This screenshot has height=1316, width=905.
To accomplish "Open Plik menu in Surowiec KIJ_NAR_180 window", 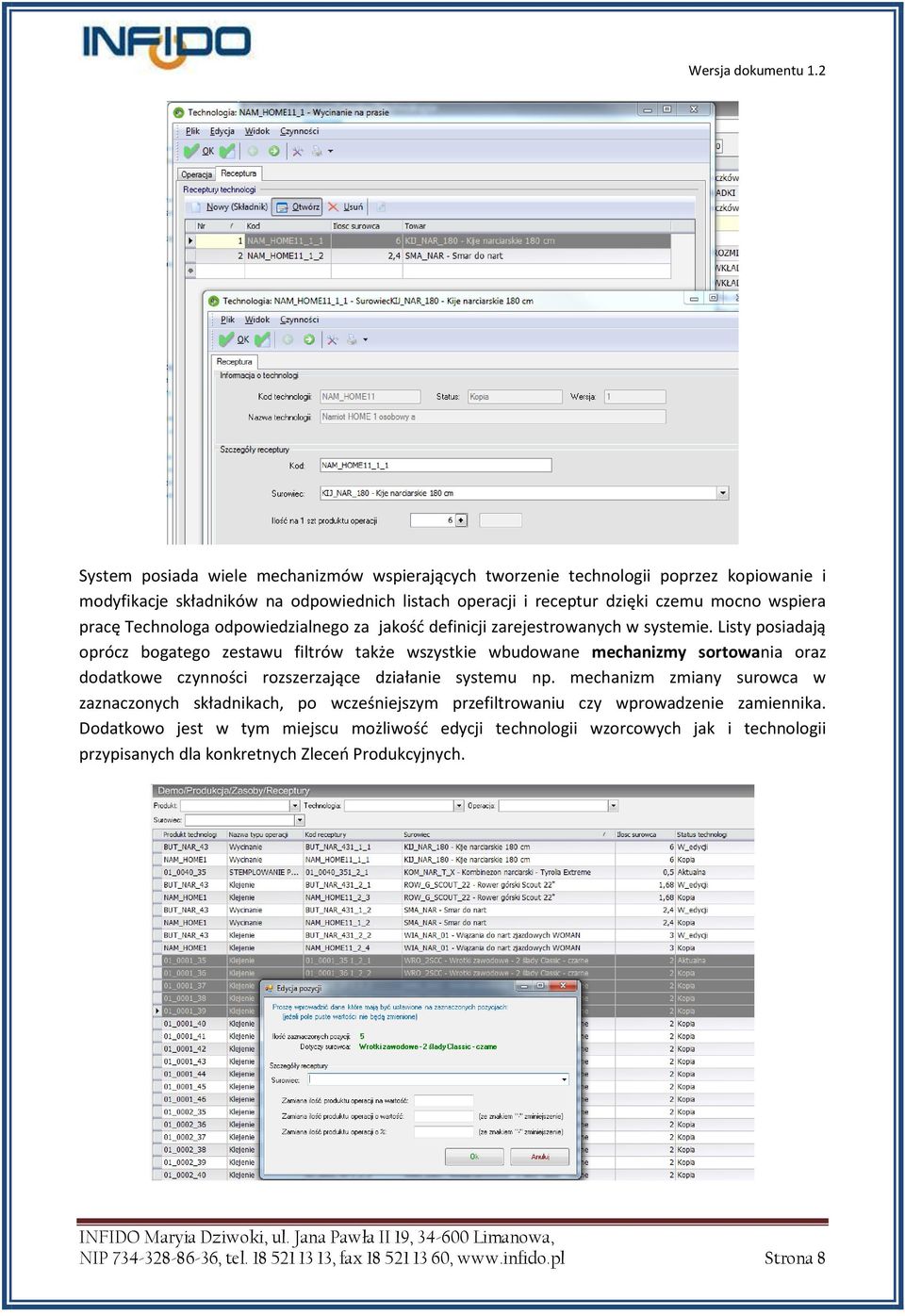I will point(227,320).
